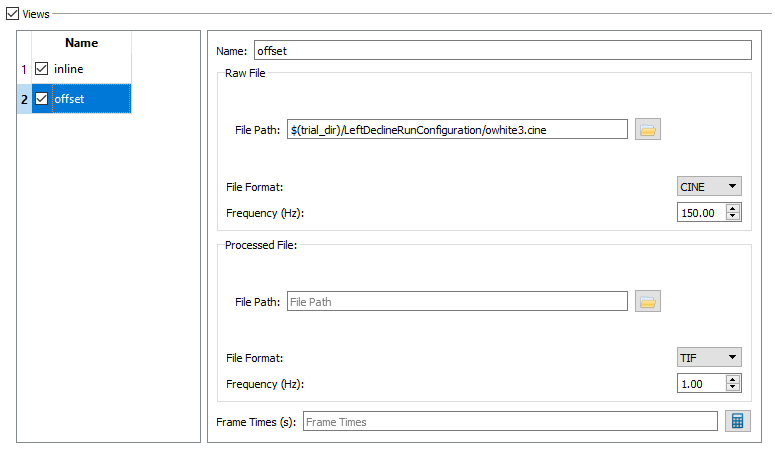
Task: Click the raw file path field
Action: click(x=457, y=130)
